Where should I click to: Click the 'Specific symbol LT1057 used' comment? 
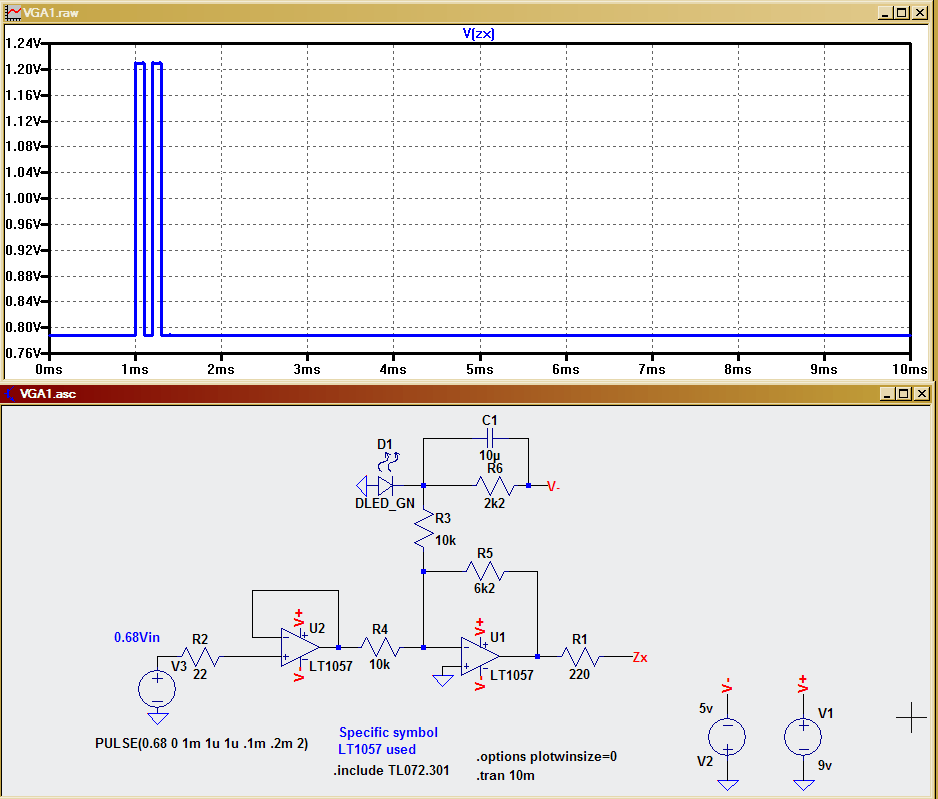tap(388, 741)
